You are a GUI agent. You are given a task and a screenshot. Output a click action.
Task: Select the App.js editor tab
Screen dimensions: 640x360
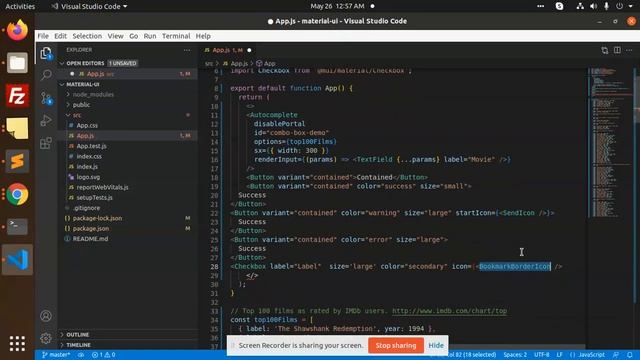coord(227,50)
